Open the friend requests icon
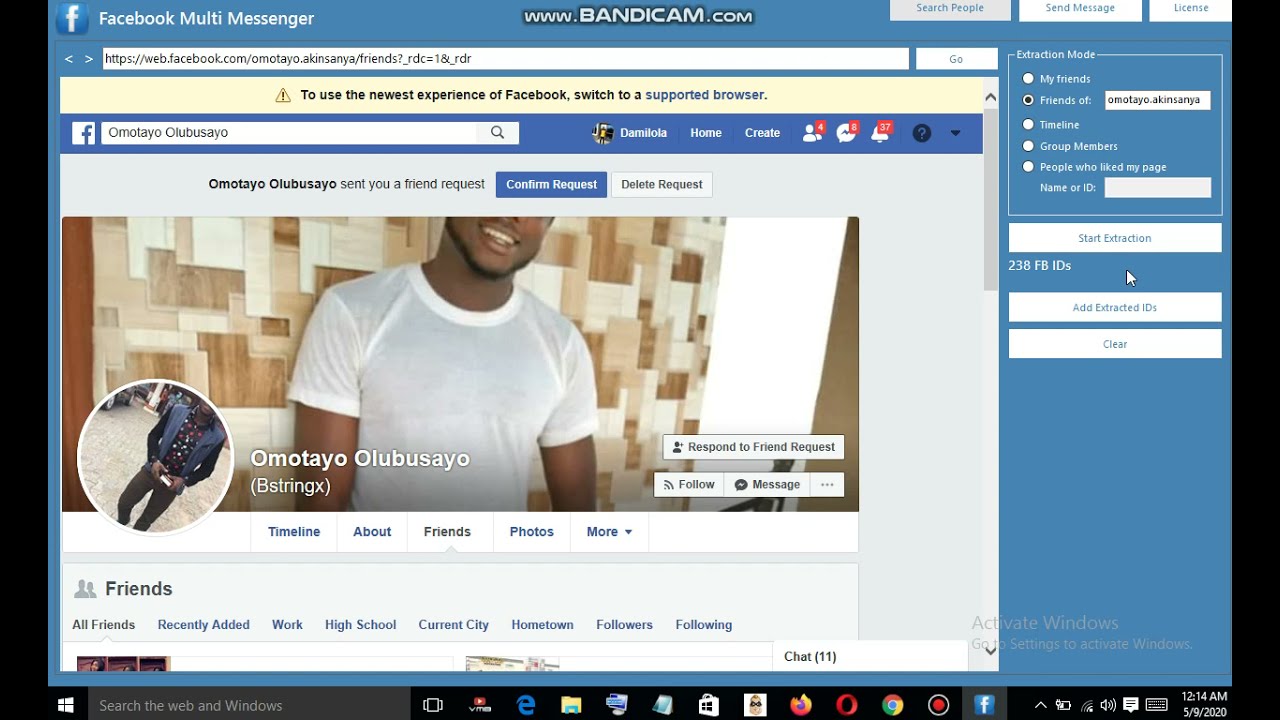The image size is (1280, 720). (x=812, y=133)
